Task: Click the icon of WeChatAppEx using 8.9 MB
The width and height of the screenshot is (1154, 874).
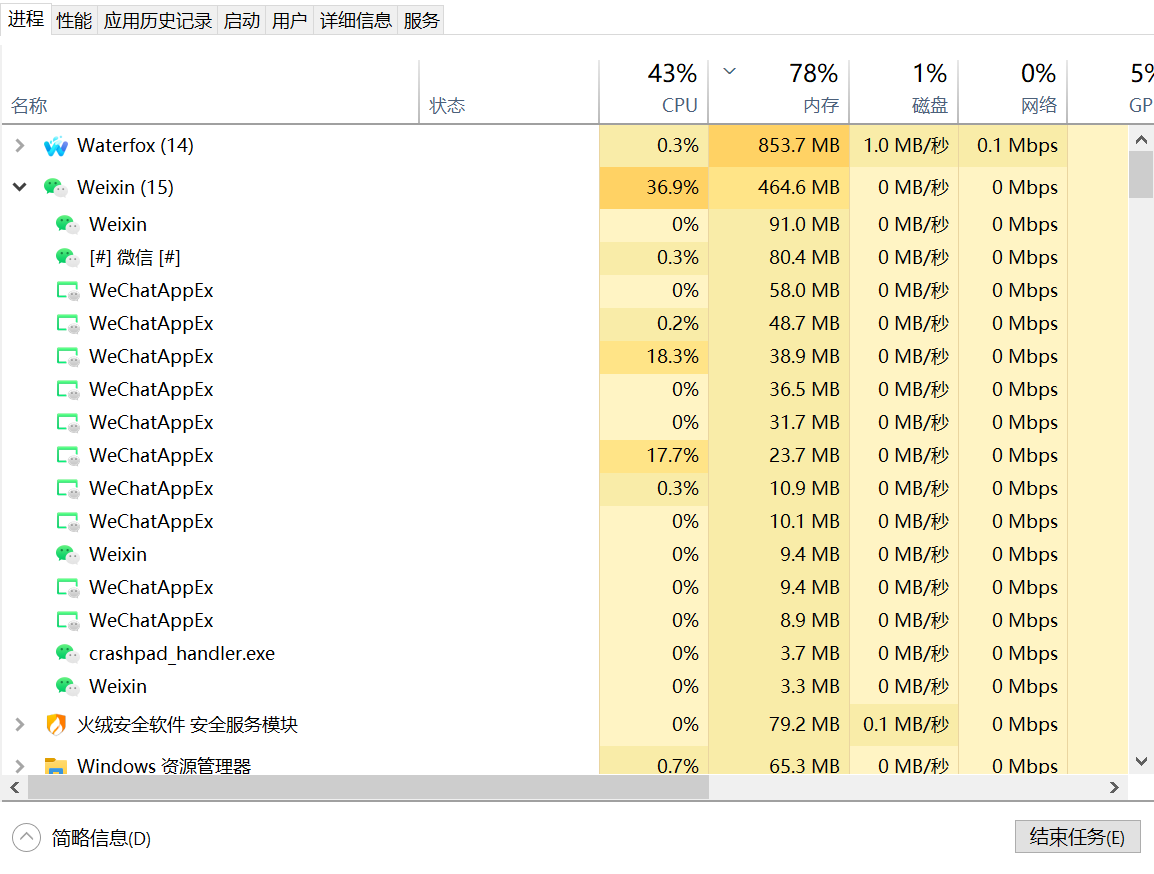Action: pyautogui.click(x=68, y=621)
